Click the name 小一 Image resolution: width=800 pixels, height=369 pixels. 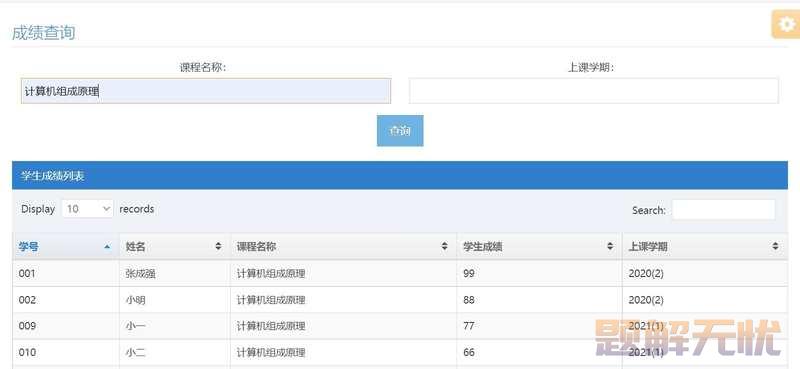coord(135,326)
